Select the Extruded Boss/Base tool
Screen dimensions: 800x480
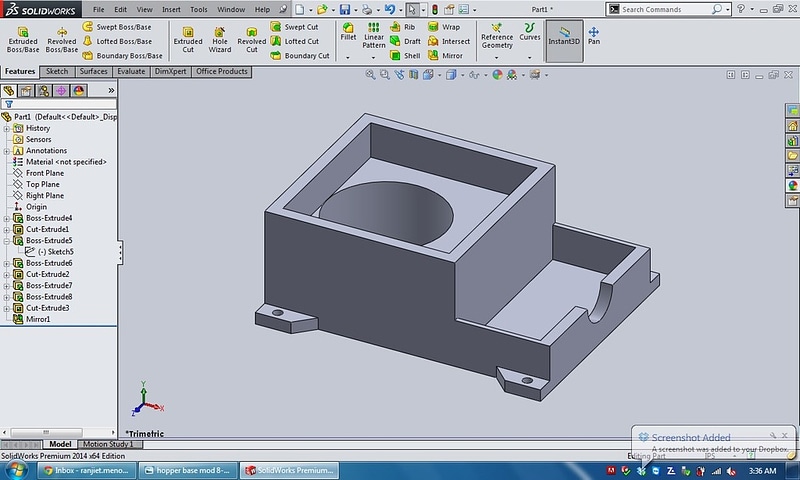[22, 40]
